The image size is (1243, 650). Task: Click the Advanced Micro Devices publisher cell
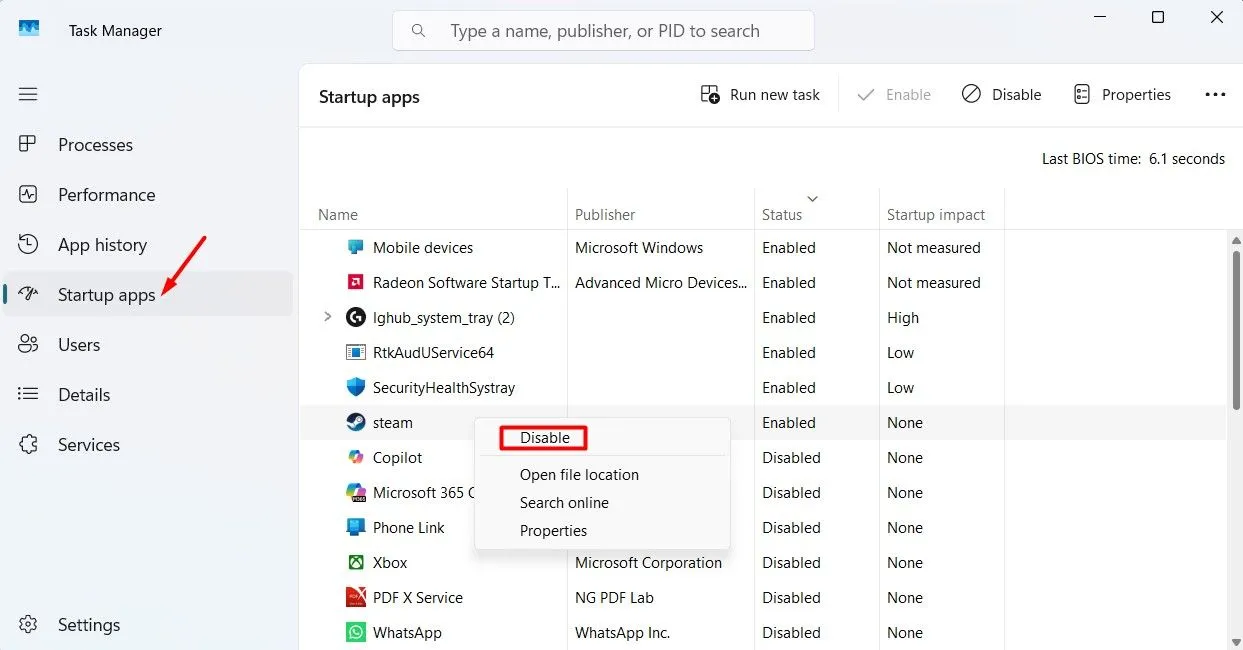click(661, 283)
